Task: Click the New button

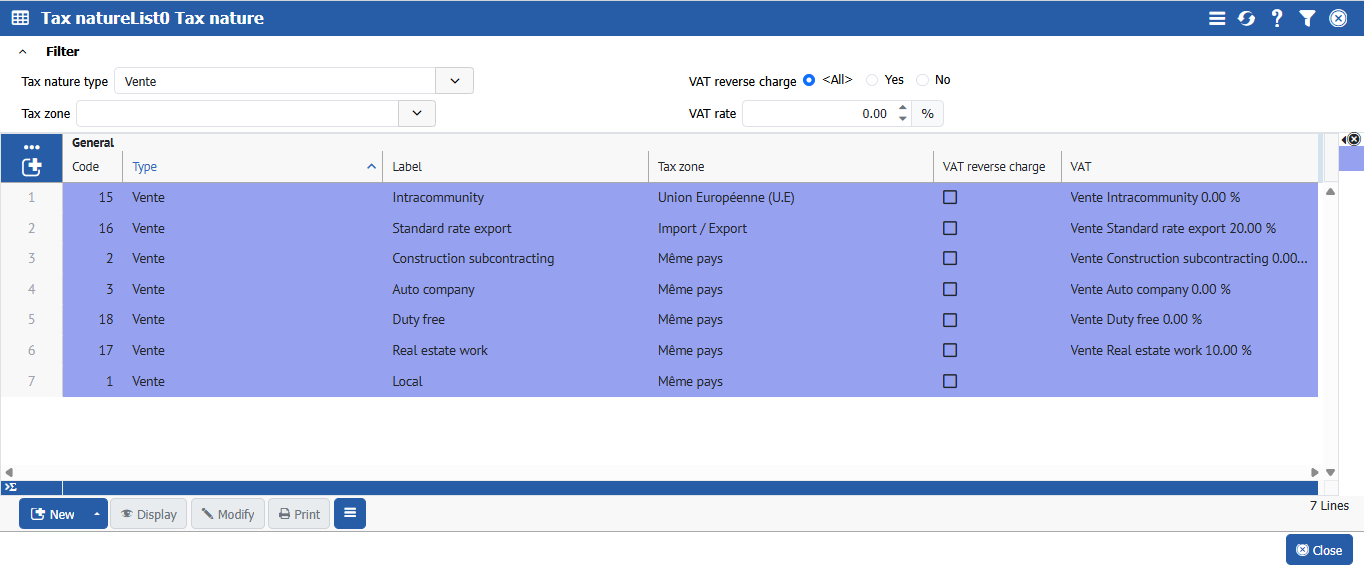Action: [x=53, y=514]
